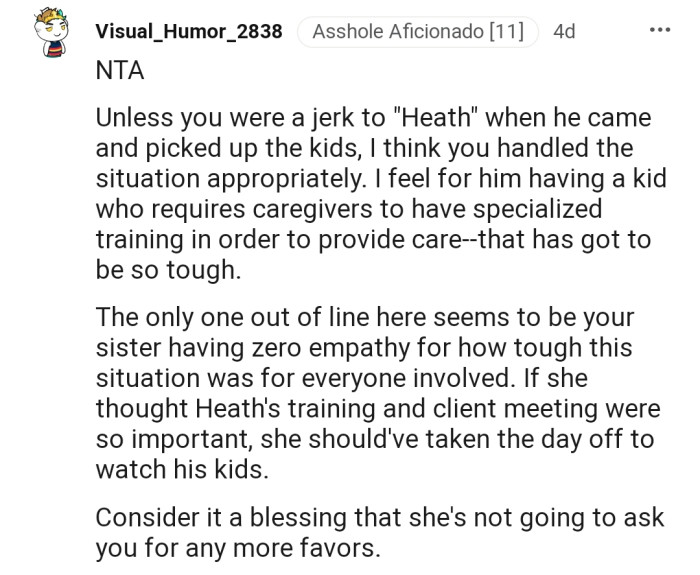Click the NTA verdict text
700x575 pixels.
click(x=119, y=72)
